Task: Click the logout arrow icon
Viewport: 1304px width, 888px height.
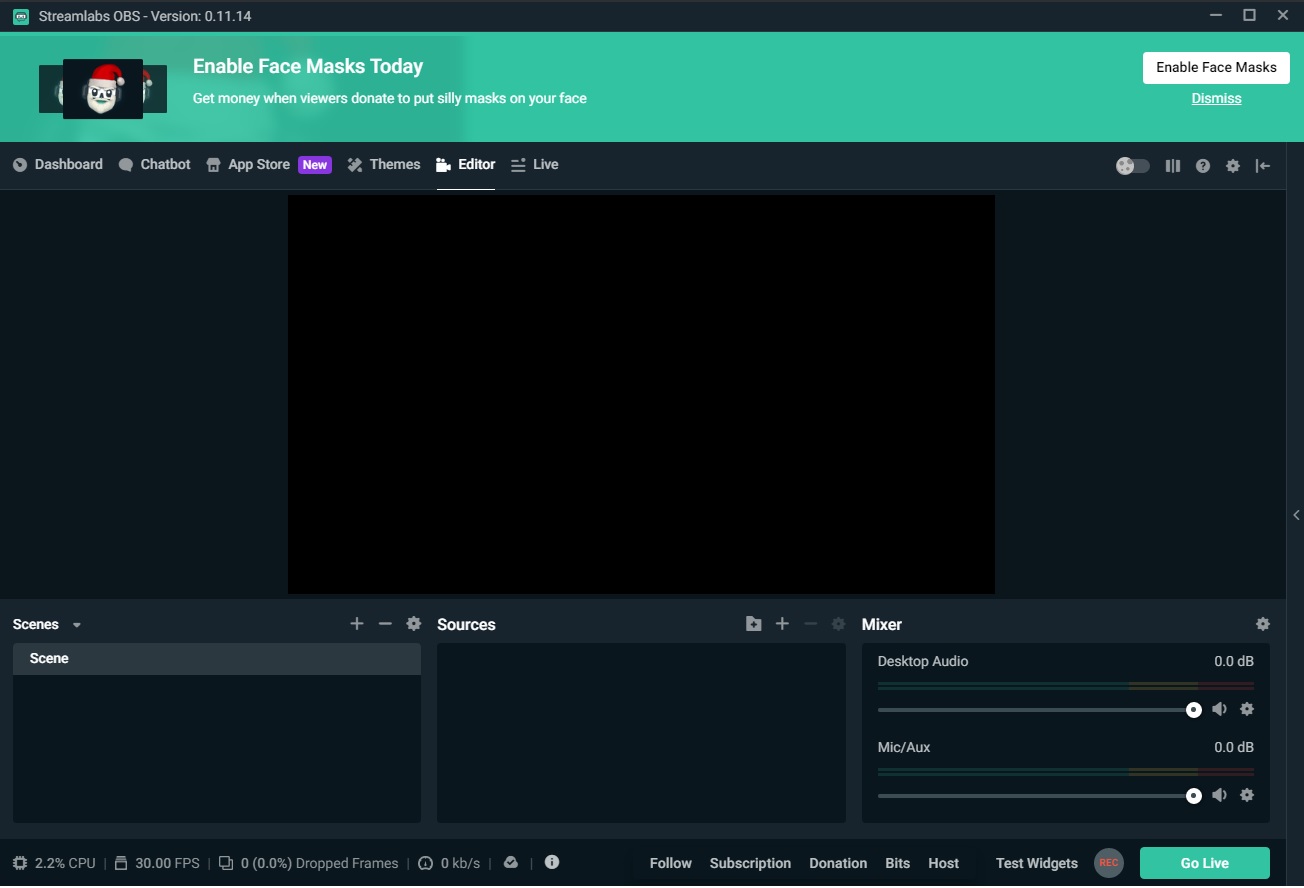Action: (x=1263, y=166)
